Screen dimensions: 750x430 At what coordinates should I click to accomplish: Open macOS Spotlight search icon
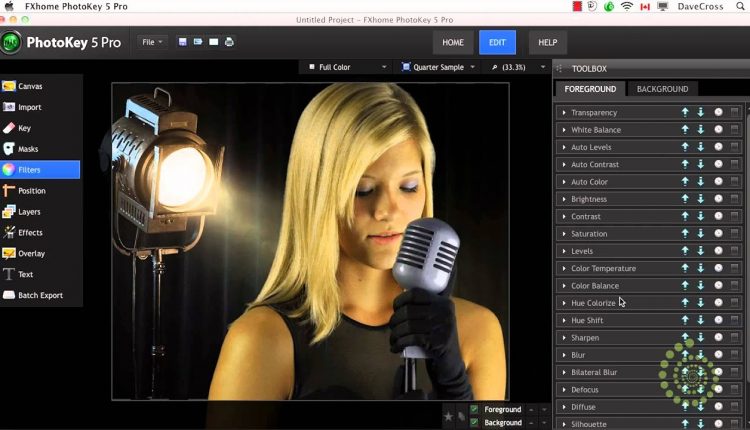[740, 6]
